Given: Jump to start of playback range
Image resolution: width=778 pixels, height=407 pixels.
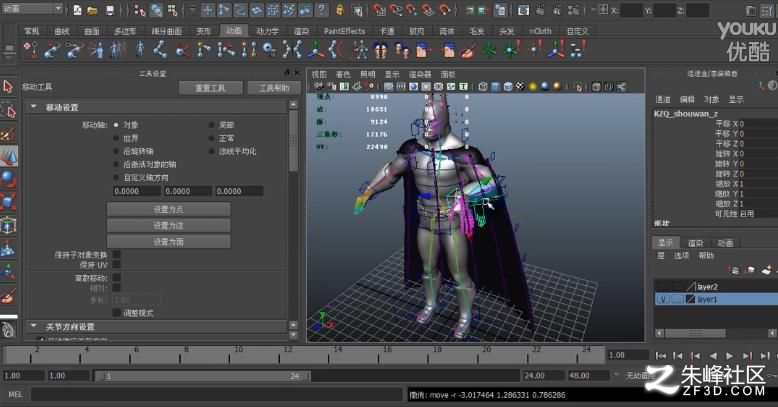Looking at the screenshot, I should (x=661, y=355).
